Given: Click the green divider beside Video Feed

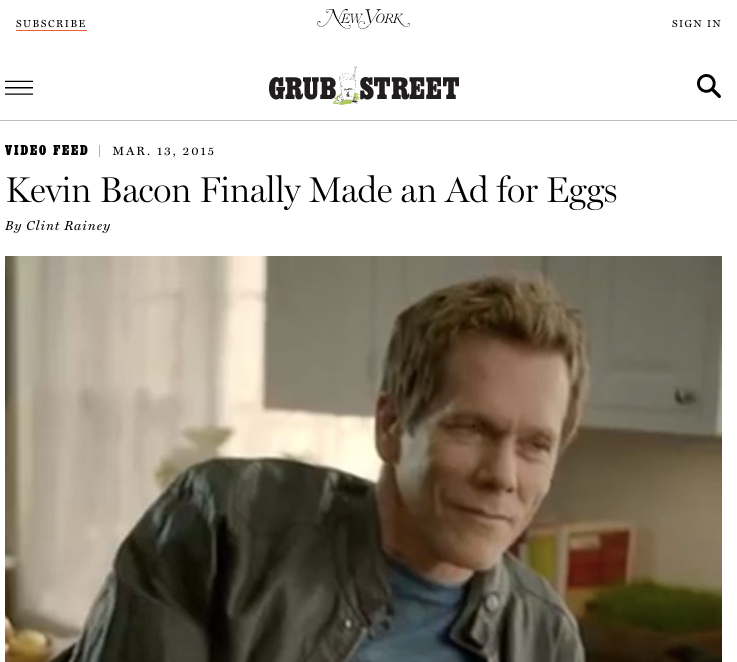Looking at the screenshot, I should click(x=100, y=150).
